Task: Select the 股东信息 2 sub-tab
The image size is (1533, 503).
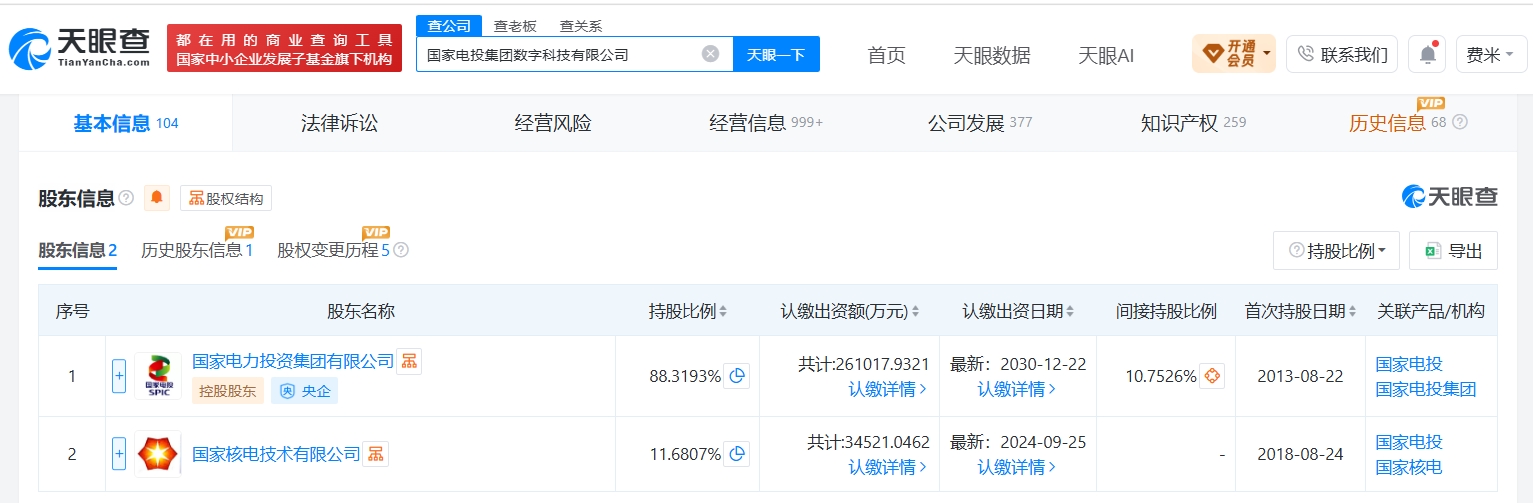Action: [77, 250]
